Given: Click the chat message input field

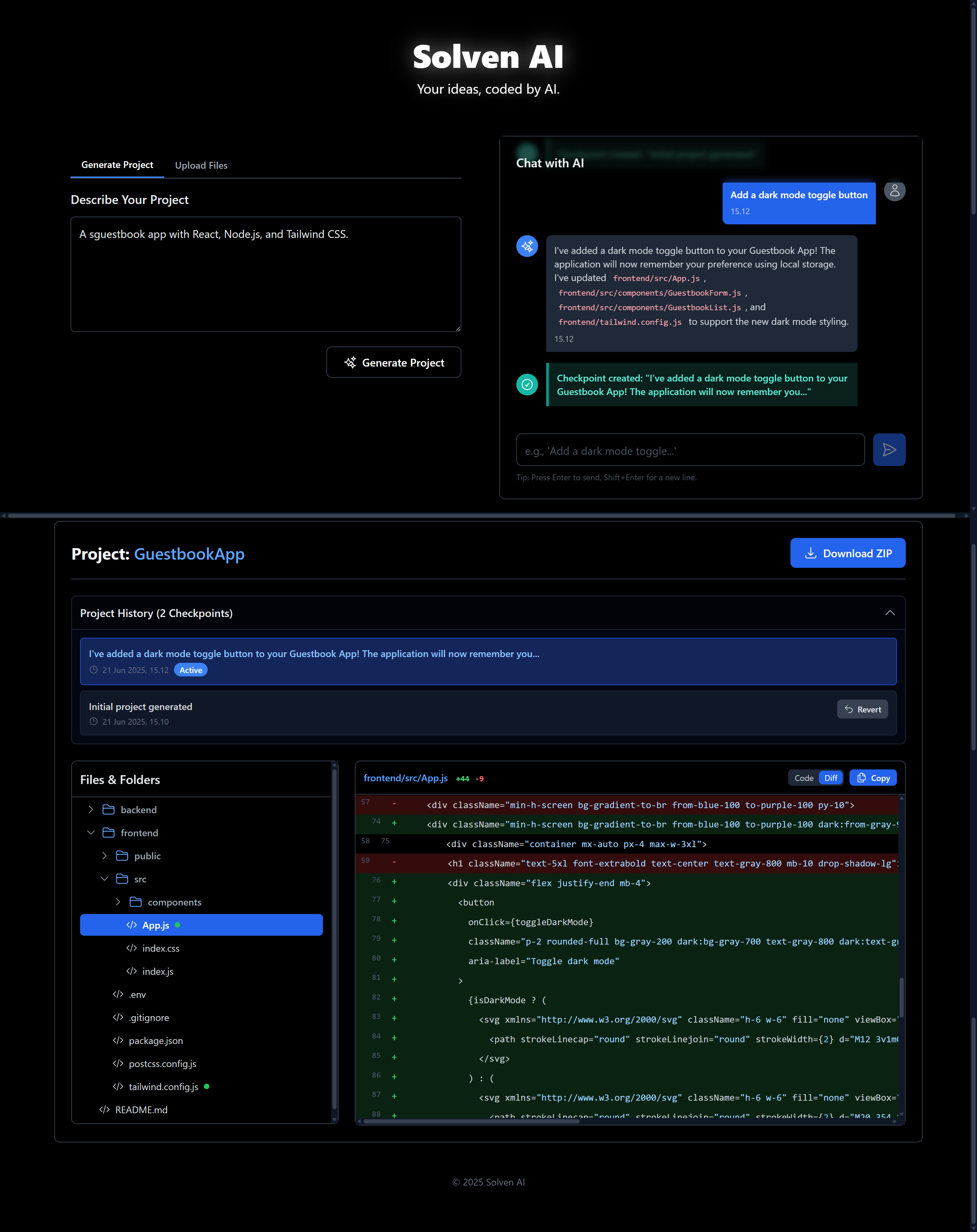Looking at the screenshot, I should coord(690,450).
